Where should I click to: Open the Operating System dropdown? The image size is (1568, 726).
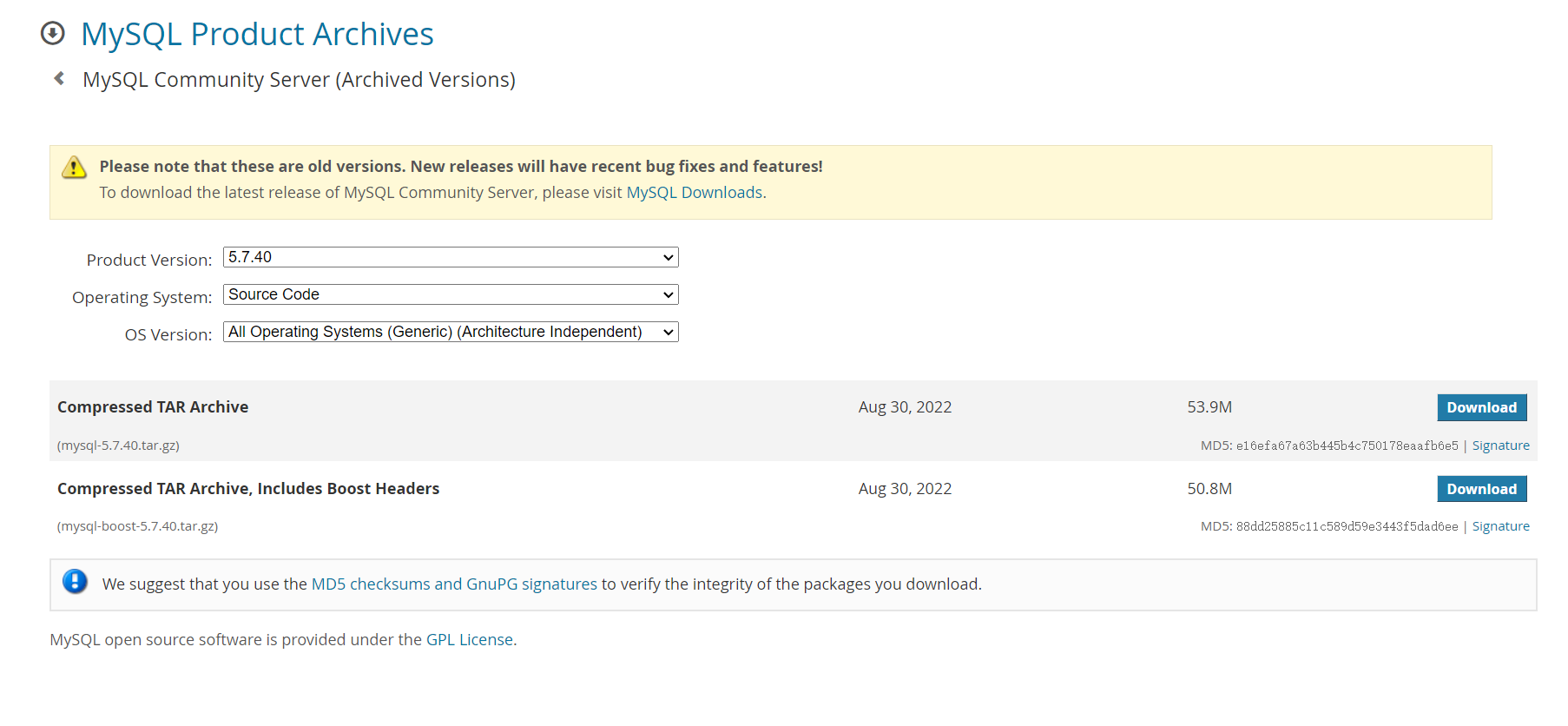[451, 294]
